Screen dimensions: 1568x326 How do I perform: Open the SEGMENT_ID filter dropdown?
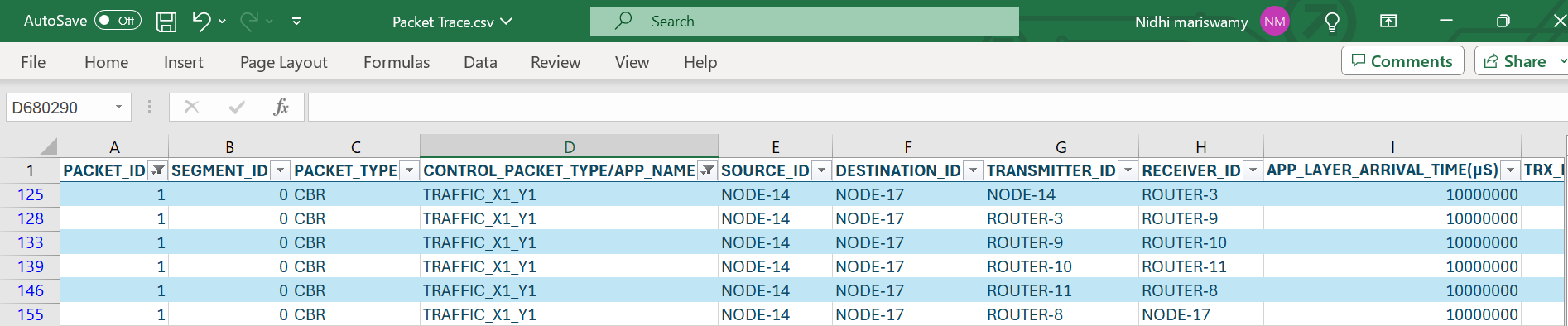pos(280,170)
